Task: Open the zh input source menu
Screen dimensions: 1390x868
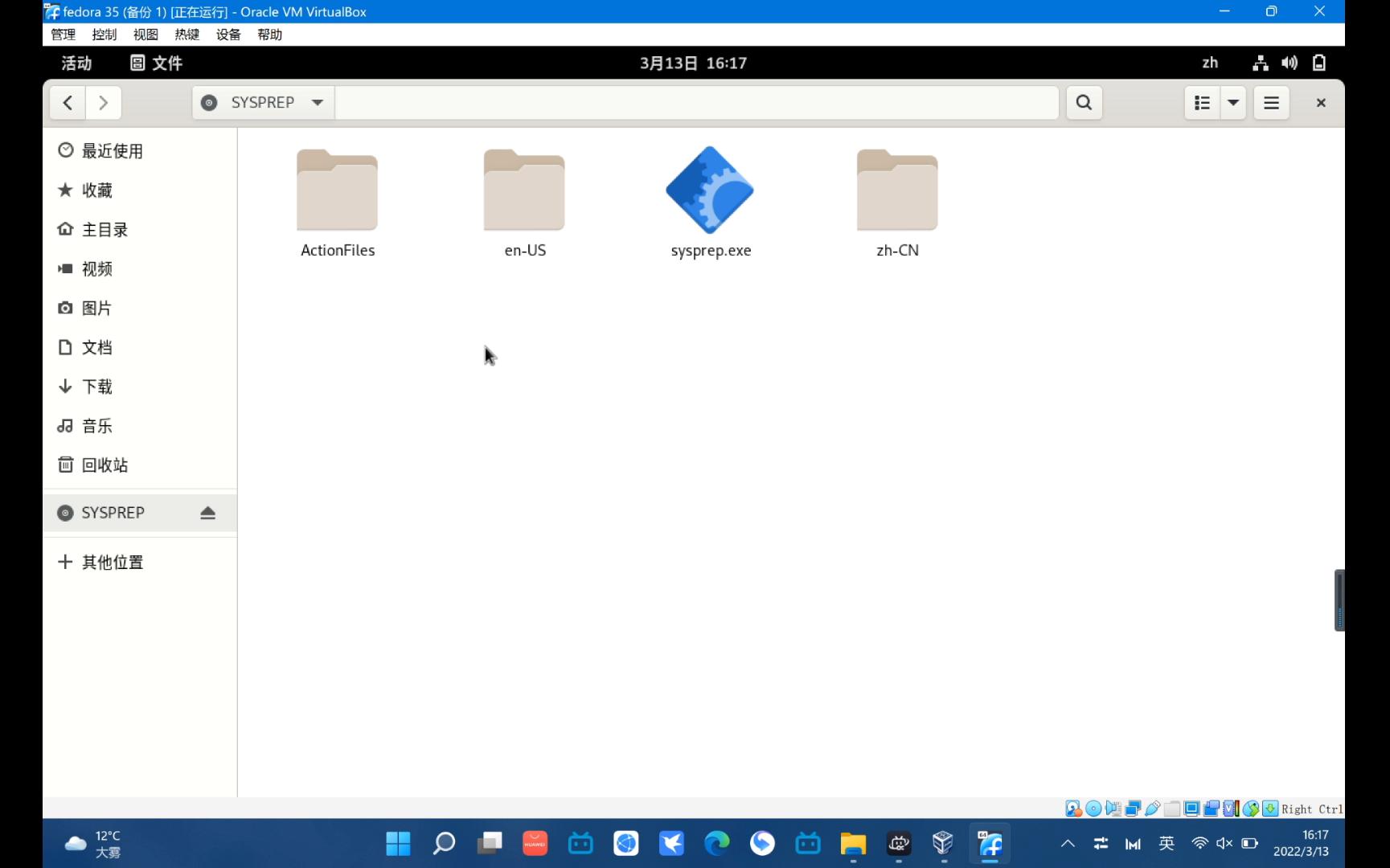Action: 1210,63
